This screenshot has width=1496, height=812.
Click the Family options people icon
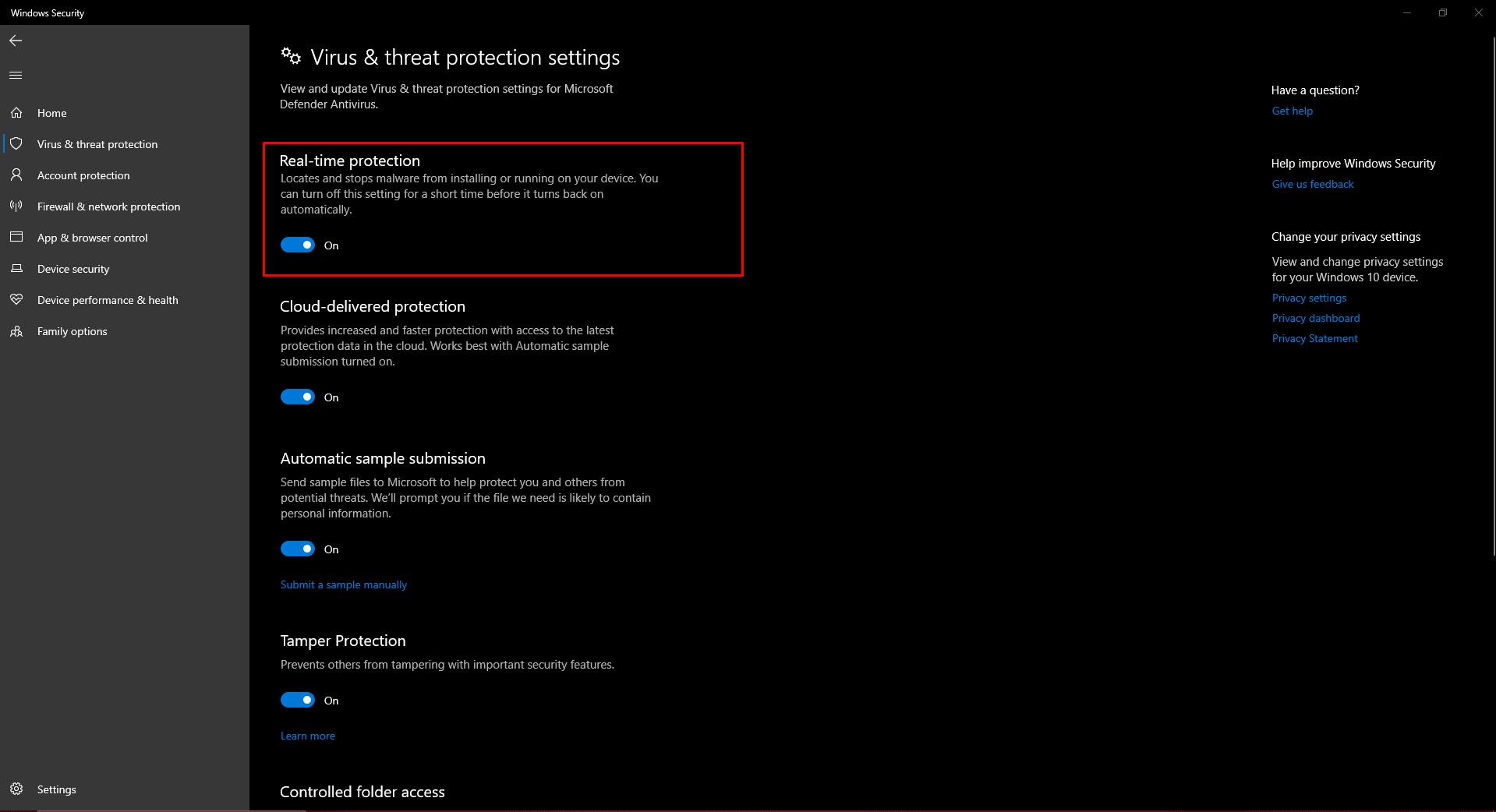pyautogui.click(x=16, y=331)
